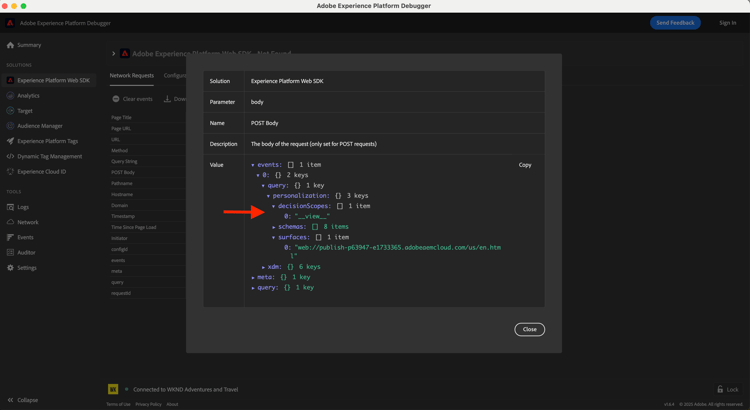Open the Auditor tool icon
The width and height of the screenshot is (750, 410).
tap(10, 253)
